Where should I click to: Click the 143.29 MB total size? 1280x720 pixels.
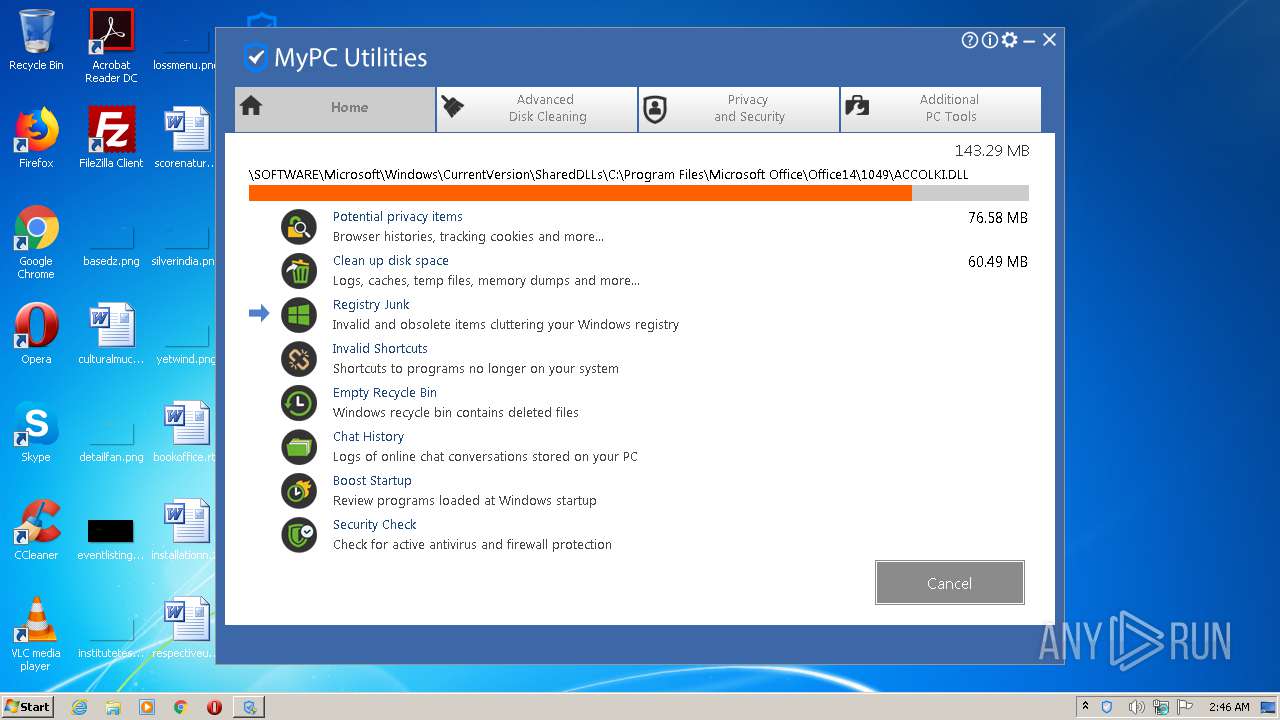coord(991,151)
